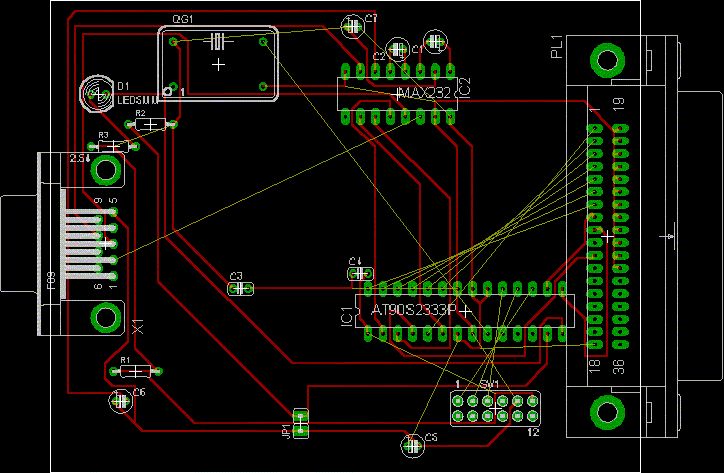Select the JP1 jumper pads
Viewport: 724px width, 473px height.
tap(301, 424)
